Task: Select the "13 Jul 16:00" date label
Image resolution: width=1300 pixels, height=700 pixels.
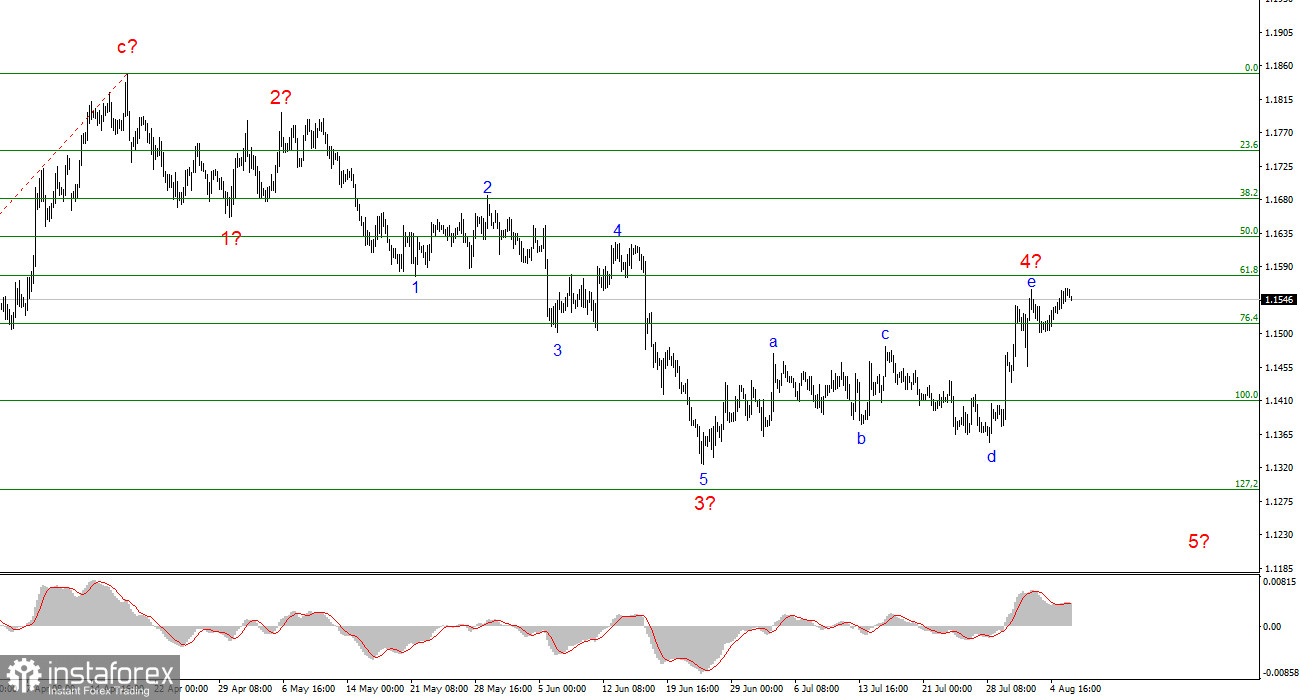Action: (883, 688)
